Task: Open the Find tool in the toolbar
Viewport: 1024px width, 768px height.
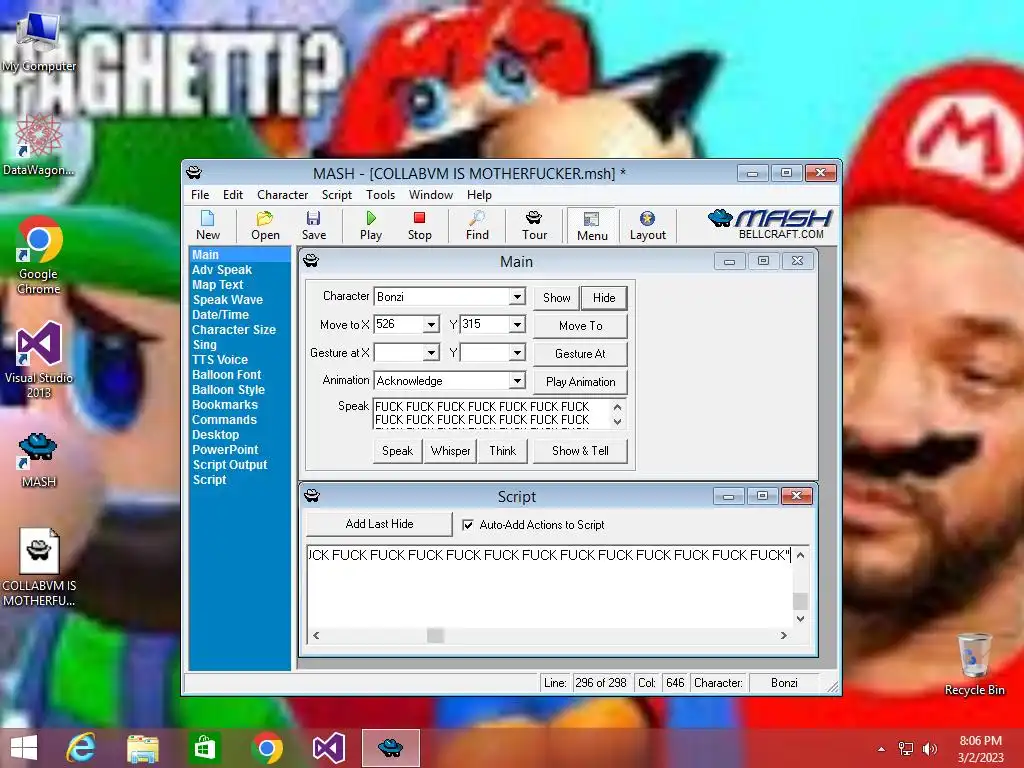Action: 477,225
